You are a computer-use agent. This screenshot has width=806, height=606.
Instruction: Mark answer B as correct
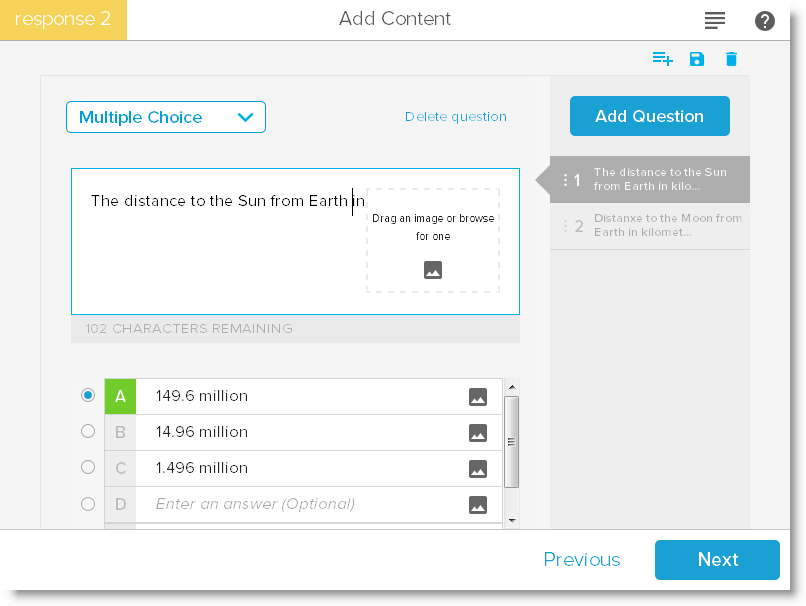click(x=88, y=432)
